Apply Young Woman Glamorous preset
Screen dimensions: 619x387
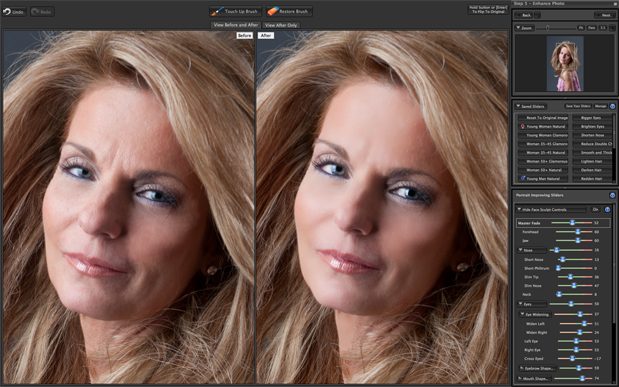pos(543,135)
